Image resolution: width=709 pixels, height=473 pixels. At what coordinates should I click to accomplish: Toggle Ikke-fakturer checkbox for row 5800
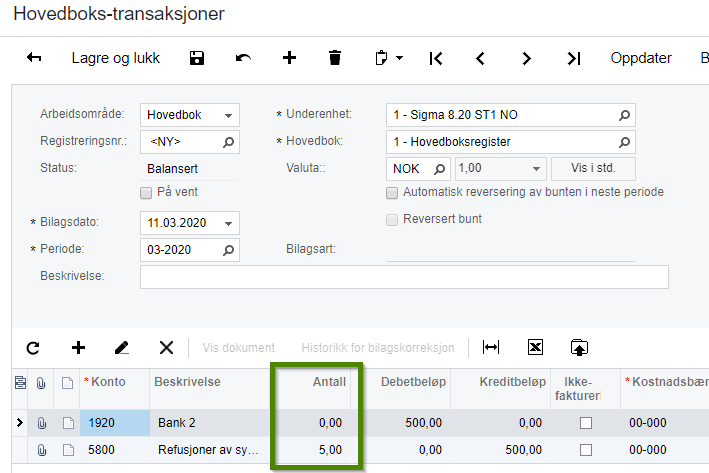click(x=586, y=450)
